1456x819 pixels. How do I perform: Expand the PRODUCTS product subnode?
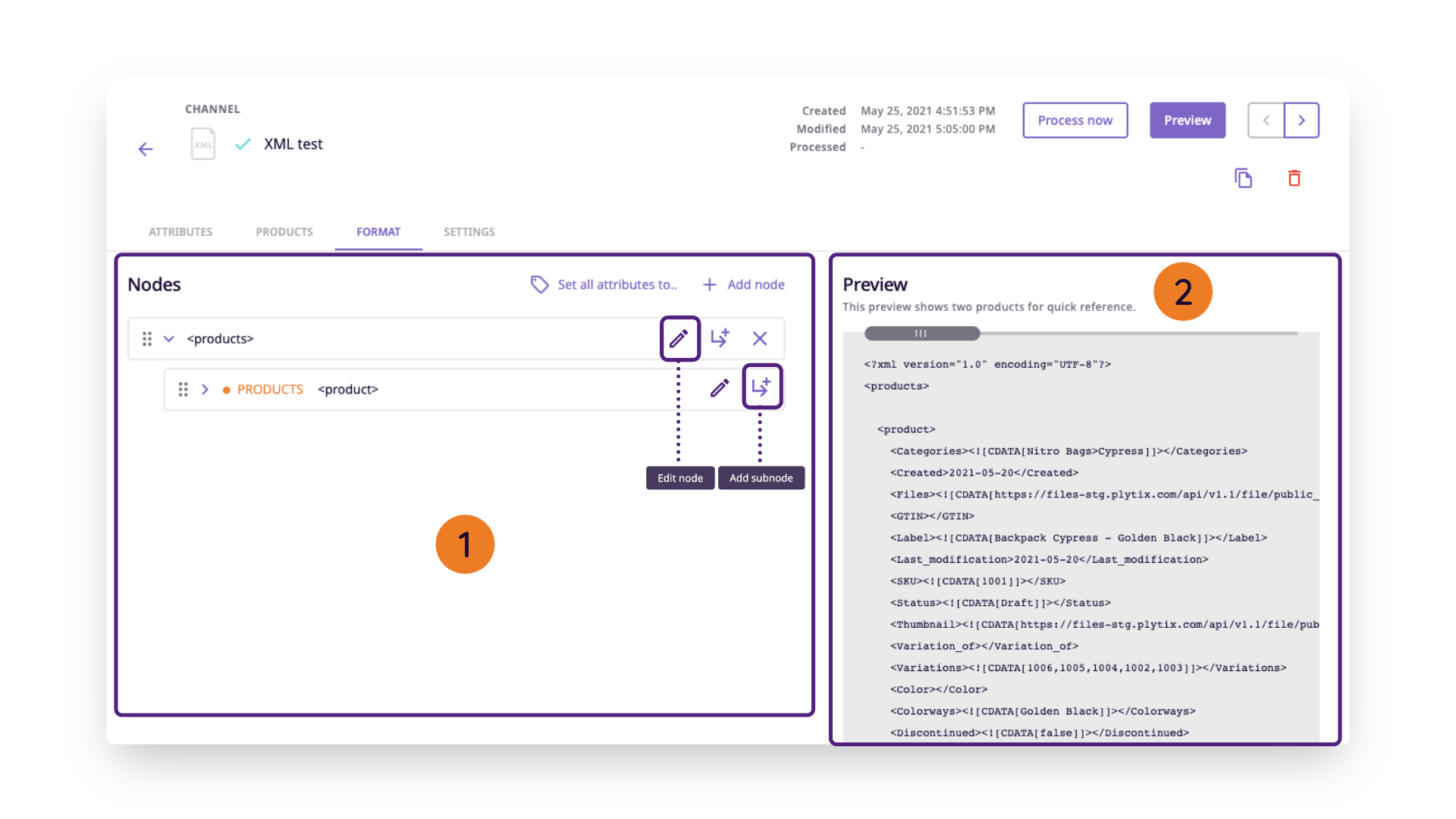point(205,389)
